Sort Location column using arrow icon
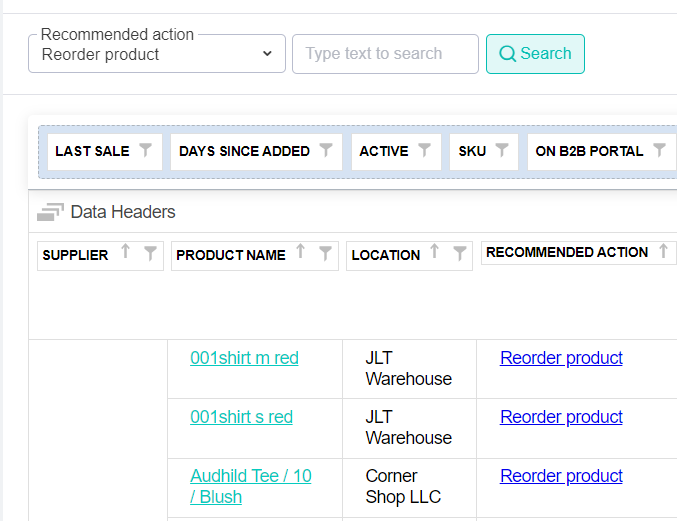Viewport: 677px width, 521px height. [x=434, y=253]
